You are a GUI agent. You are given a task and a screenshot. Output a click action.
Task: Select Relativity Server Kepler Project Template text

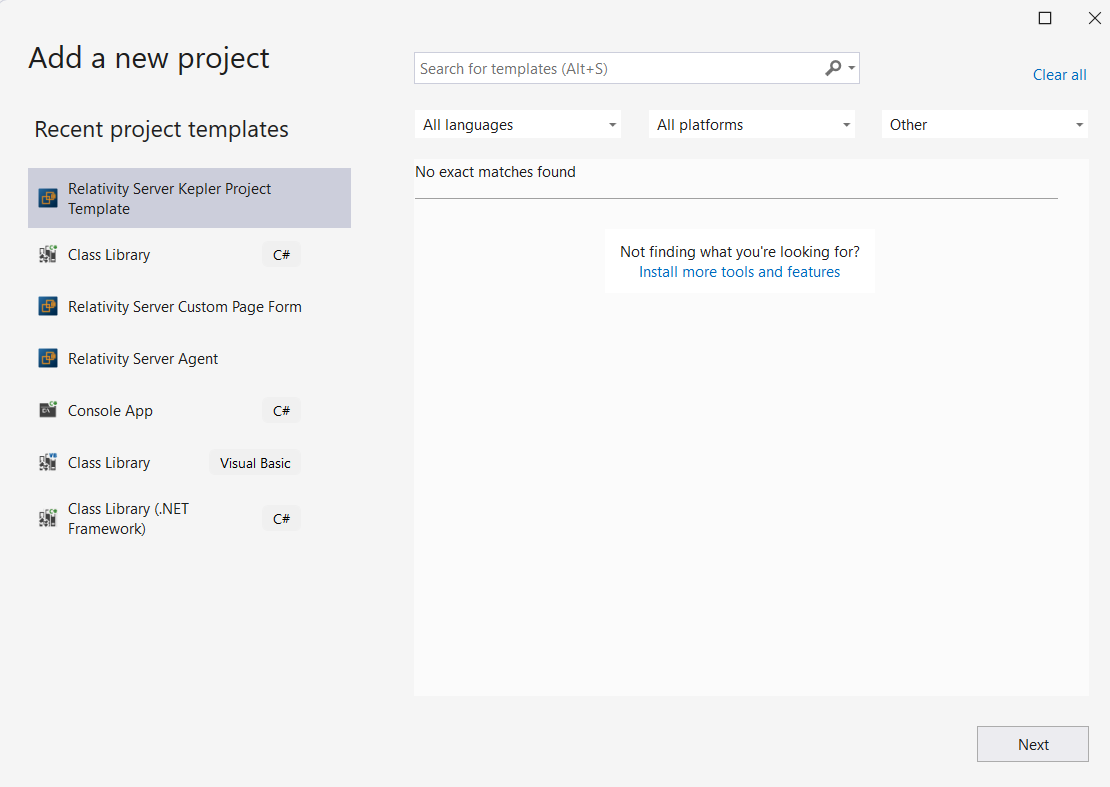[x=169, y=198]
